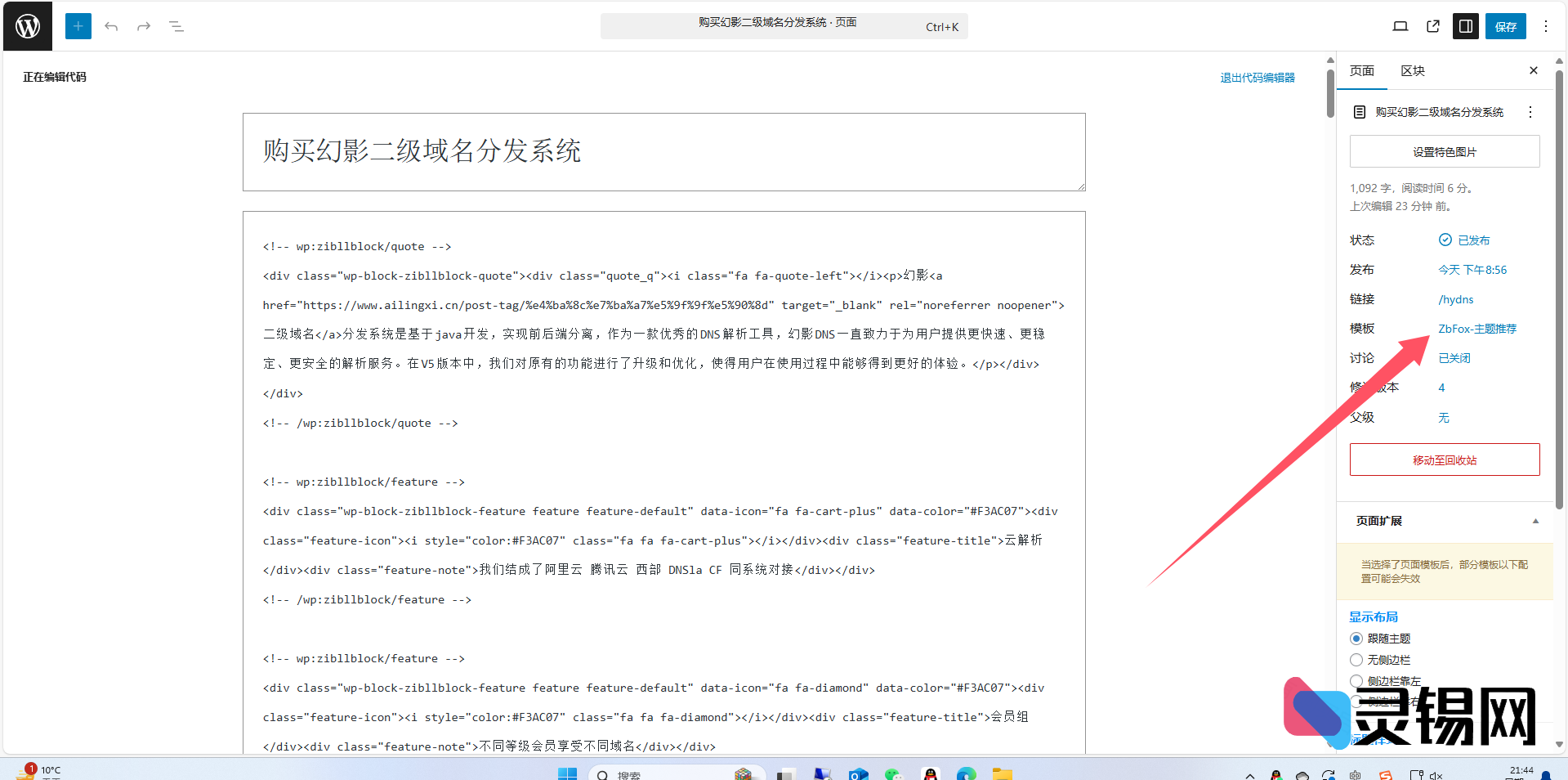Select the 无侧边栏 layout option

point(1356,660)
